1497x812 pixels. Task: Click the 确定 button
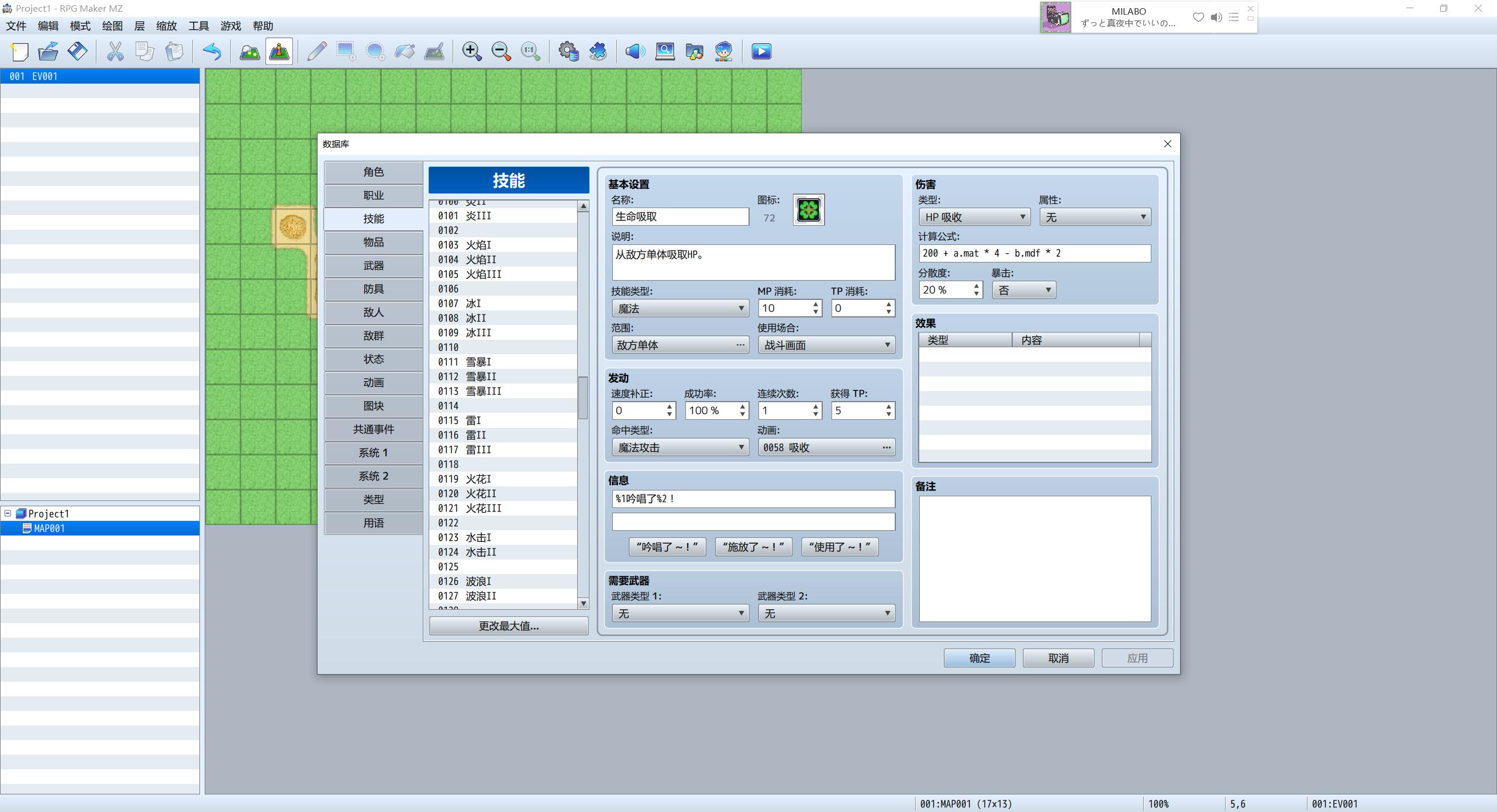pyautogui.click(x=979, y=658)
